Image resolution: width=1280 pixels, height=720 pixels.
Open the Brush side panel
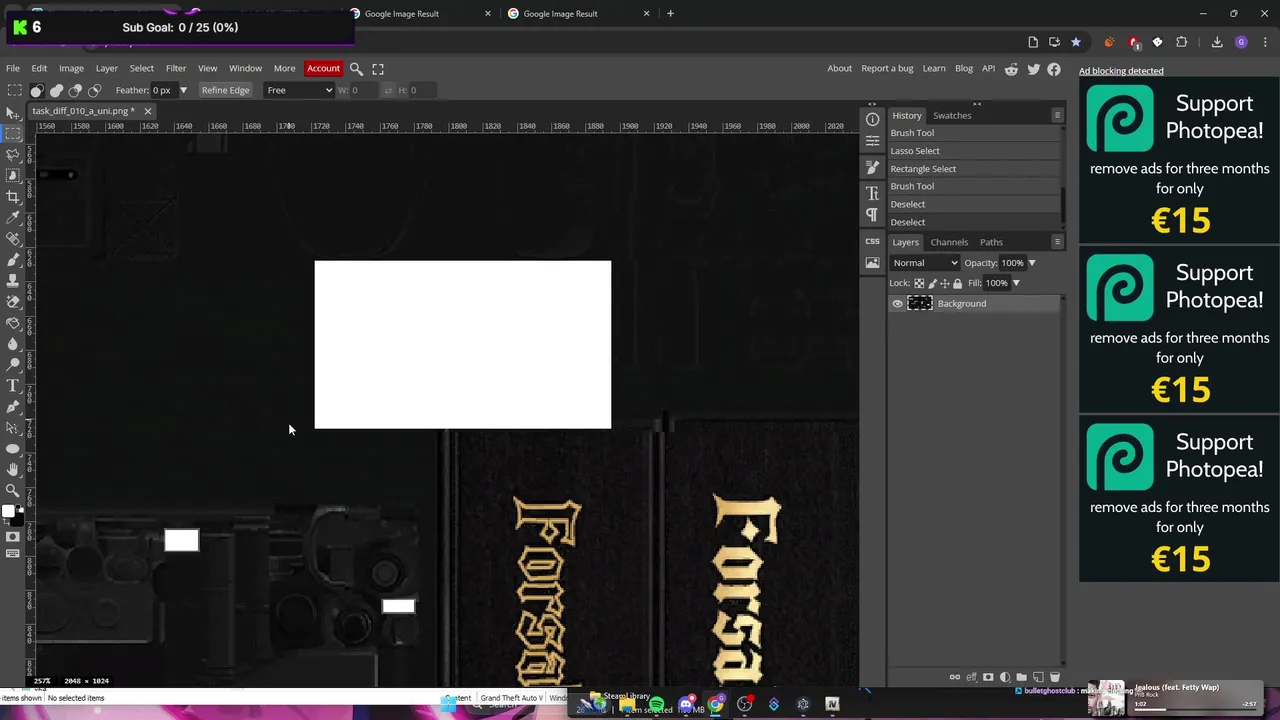(x=872, y=167)
